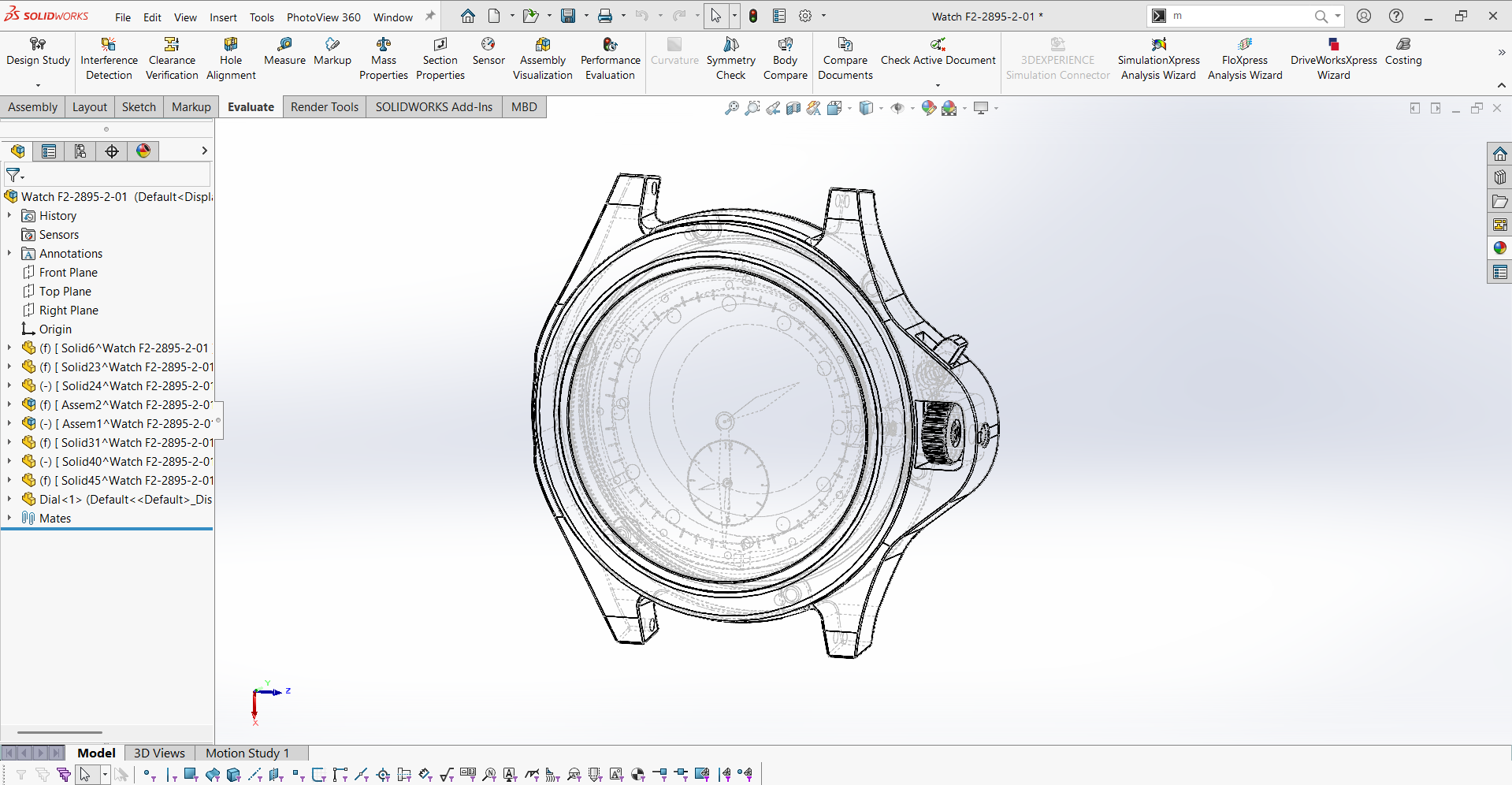This screenshot has height=785, width=1512.
Task: Select the DisplayManager tab icon
Action: click(143, 151)
